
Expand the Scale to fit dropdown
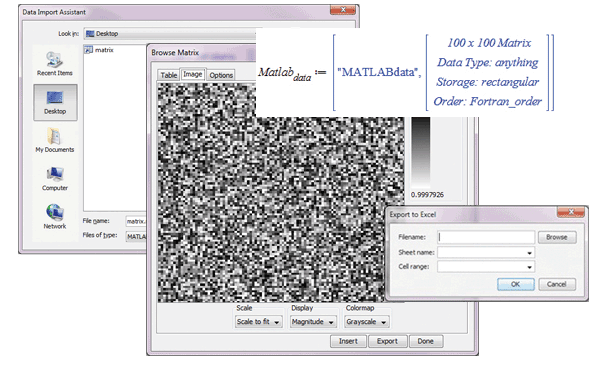[x=258, y=322]
